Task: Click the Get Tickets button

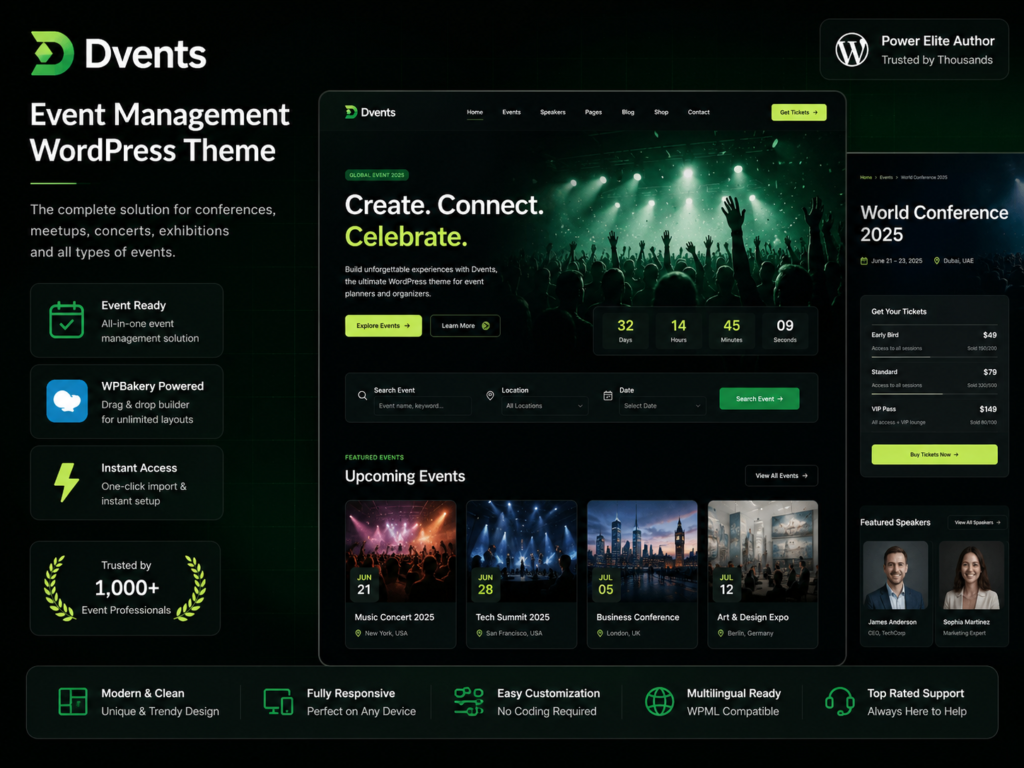Action: coord(799,112)
